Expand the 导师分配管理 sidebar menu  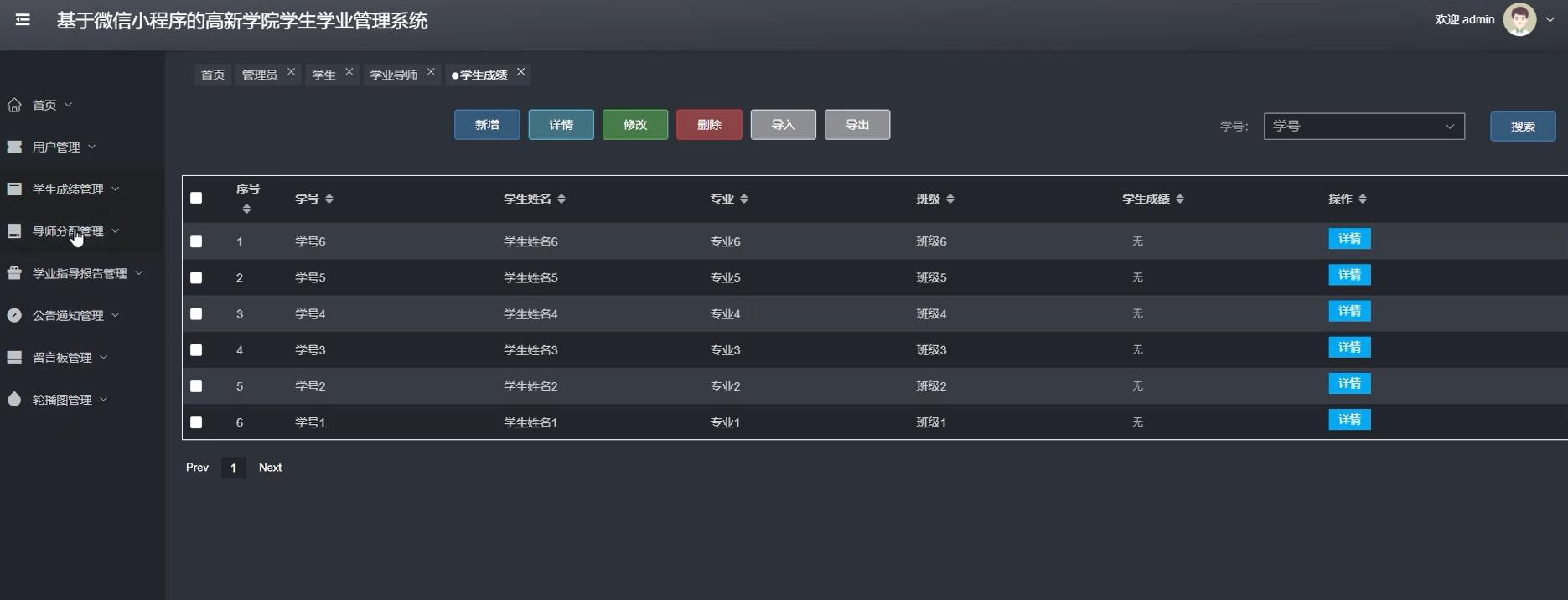[x=115, y=230]
